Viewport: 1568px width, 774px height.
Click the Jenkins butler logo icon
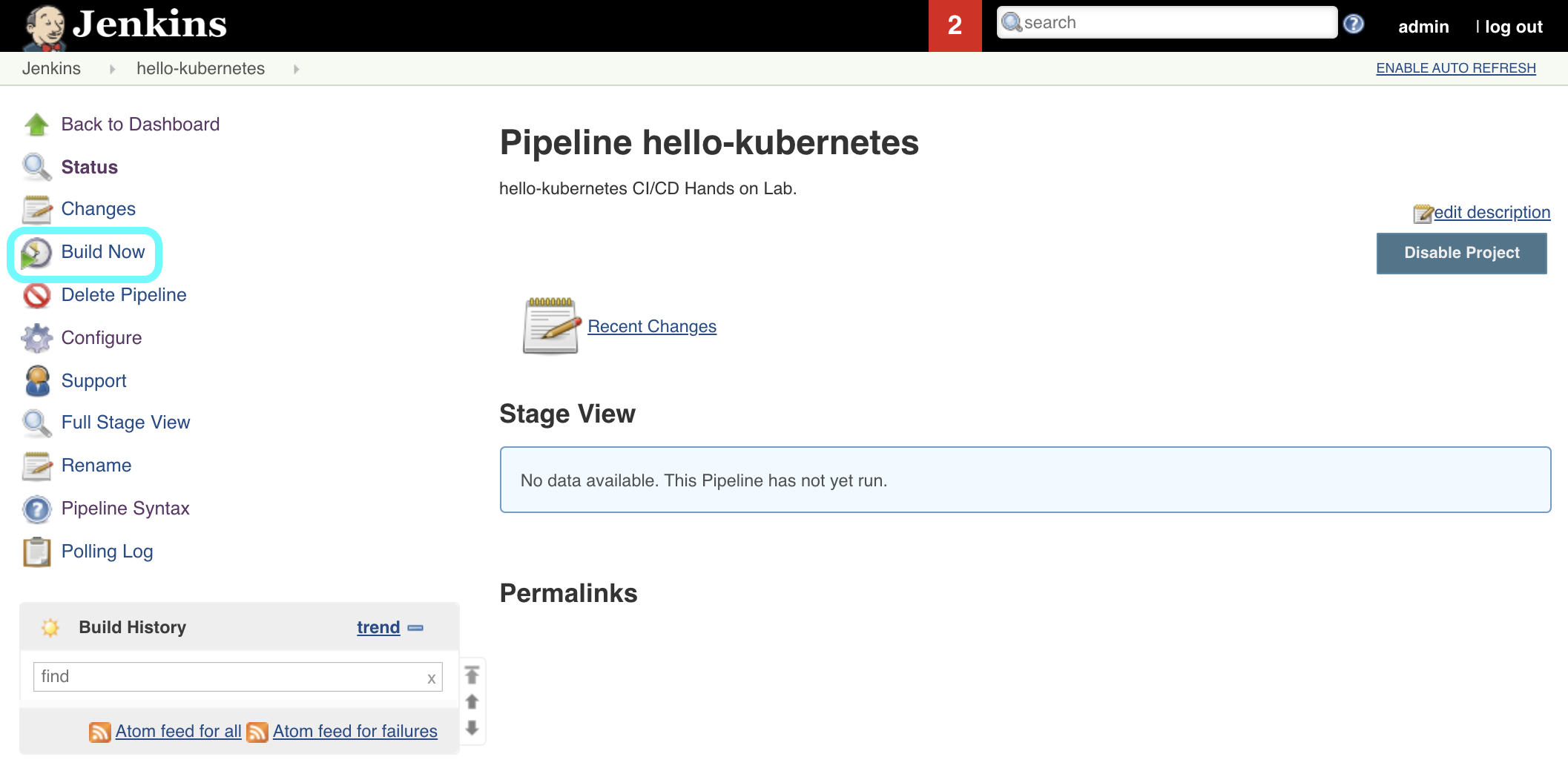pos(45,27)
